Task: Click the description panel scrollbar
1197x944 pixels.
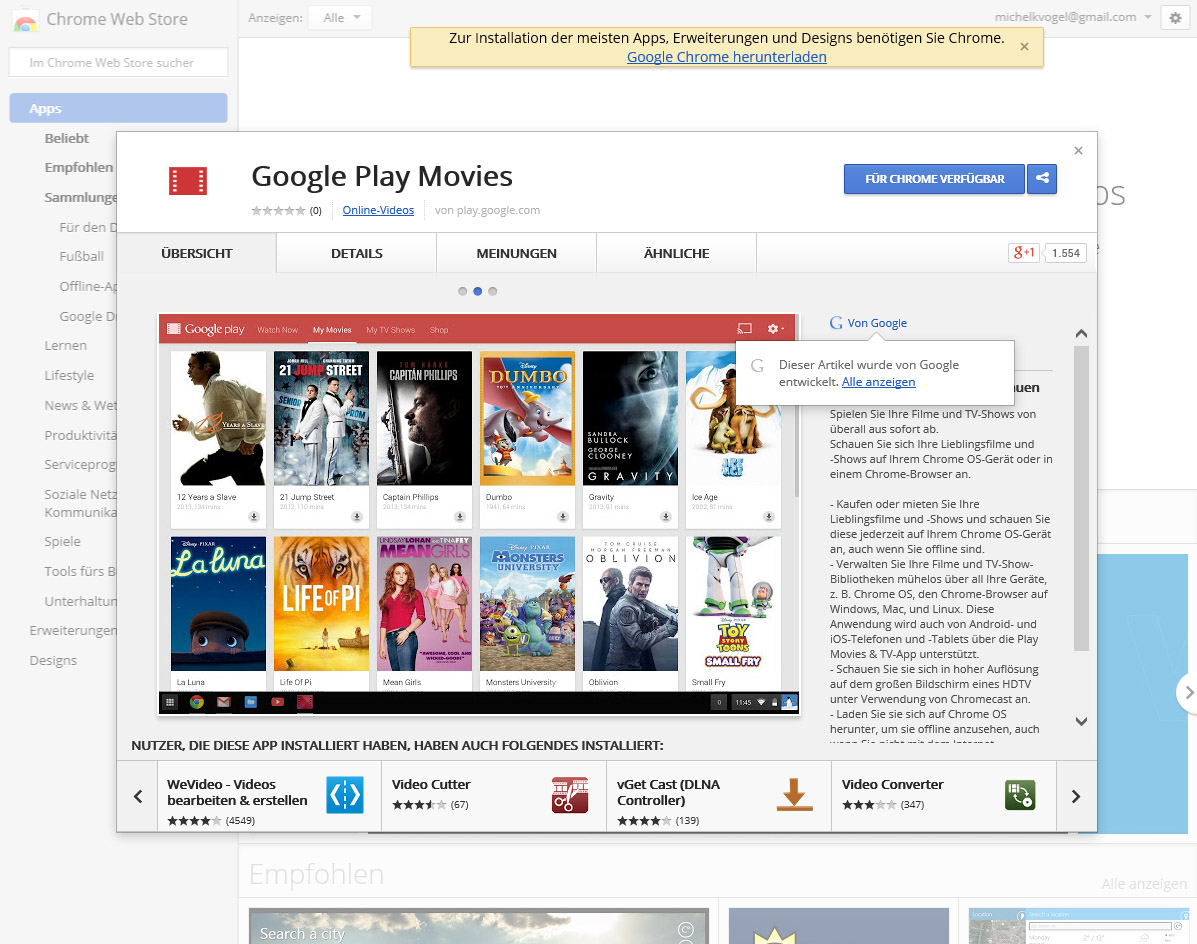Action: point(1081,498)
